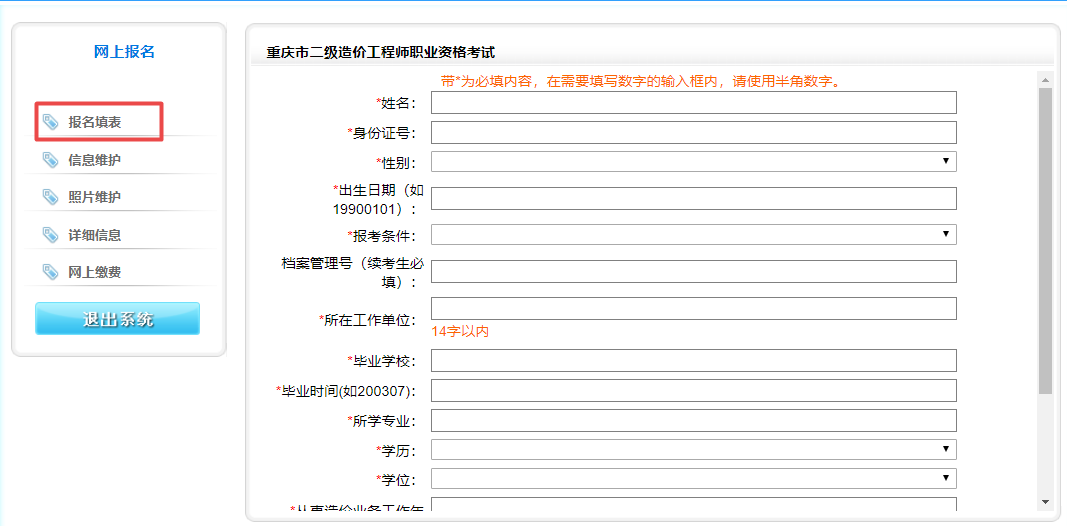Open 照片维护 from the sidebar
This screenshot has height=526, width=1067.
click(95, 197)
